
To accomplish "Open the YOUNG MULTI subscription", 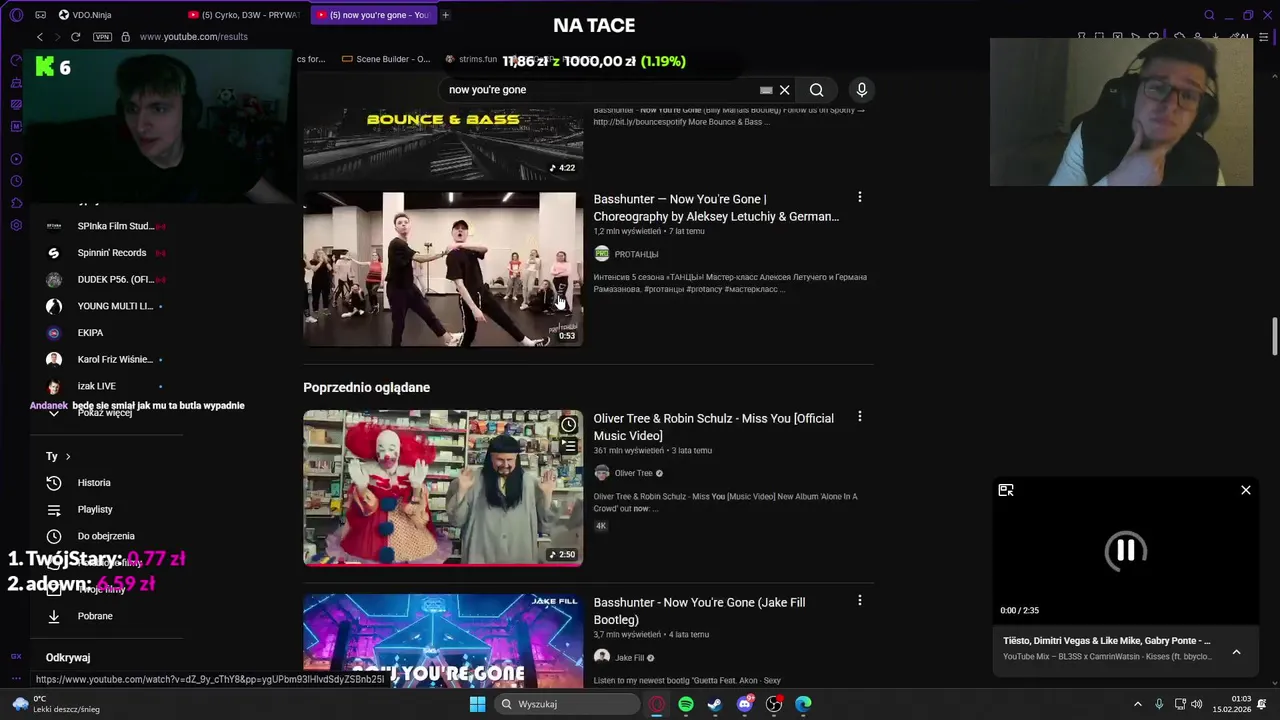I will click(x=106, y=306).
